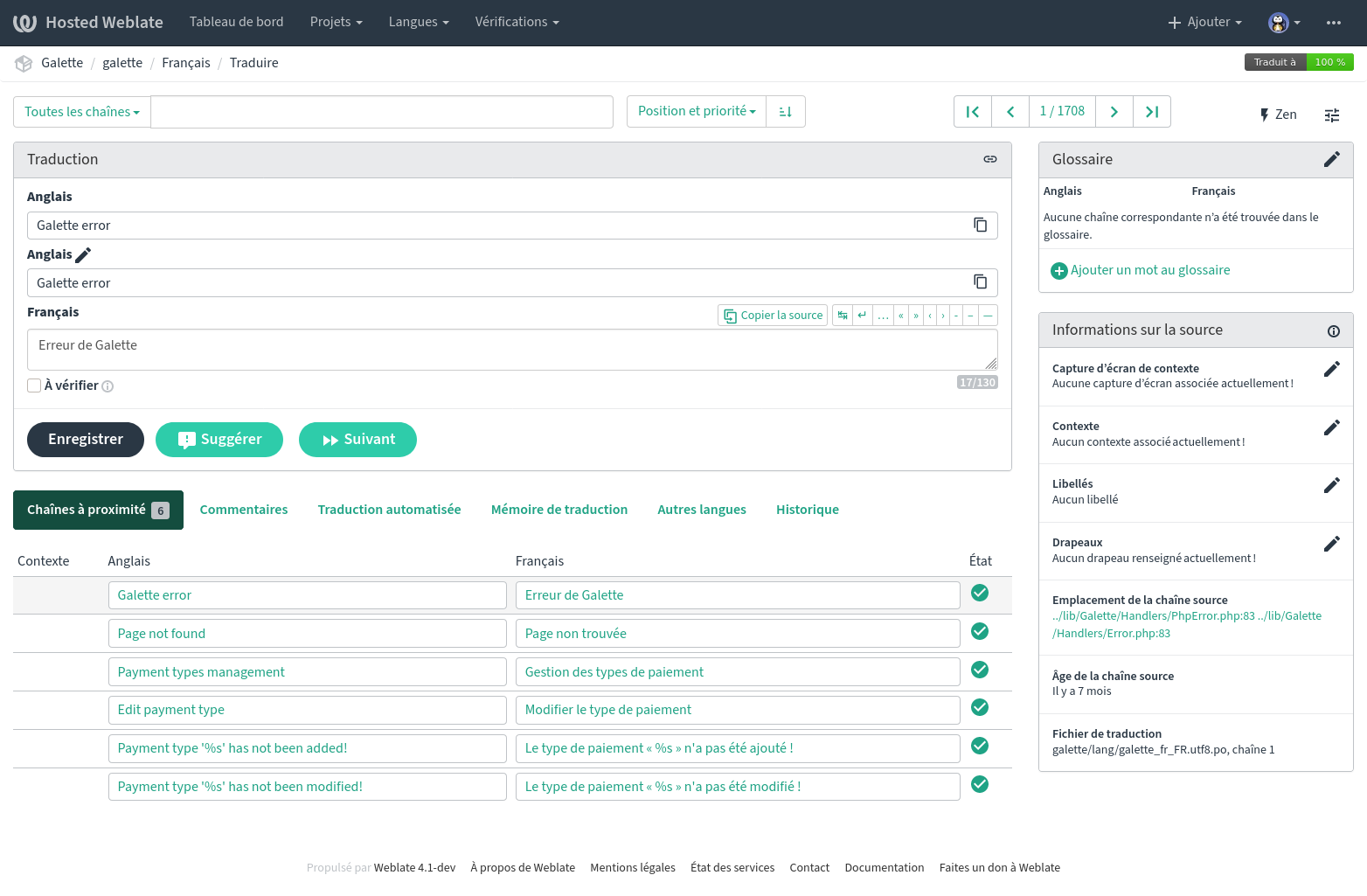
Task: Click into the Français translation text area
Action: tap(511, 350)
